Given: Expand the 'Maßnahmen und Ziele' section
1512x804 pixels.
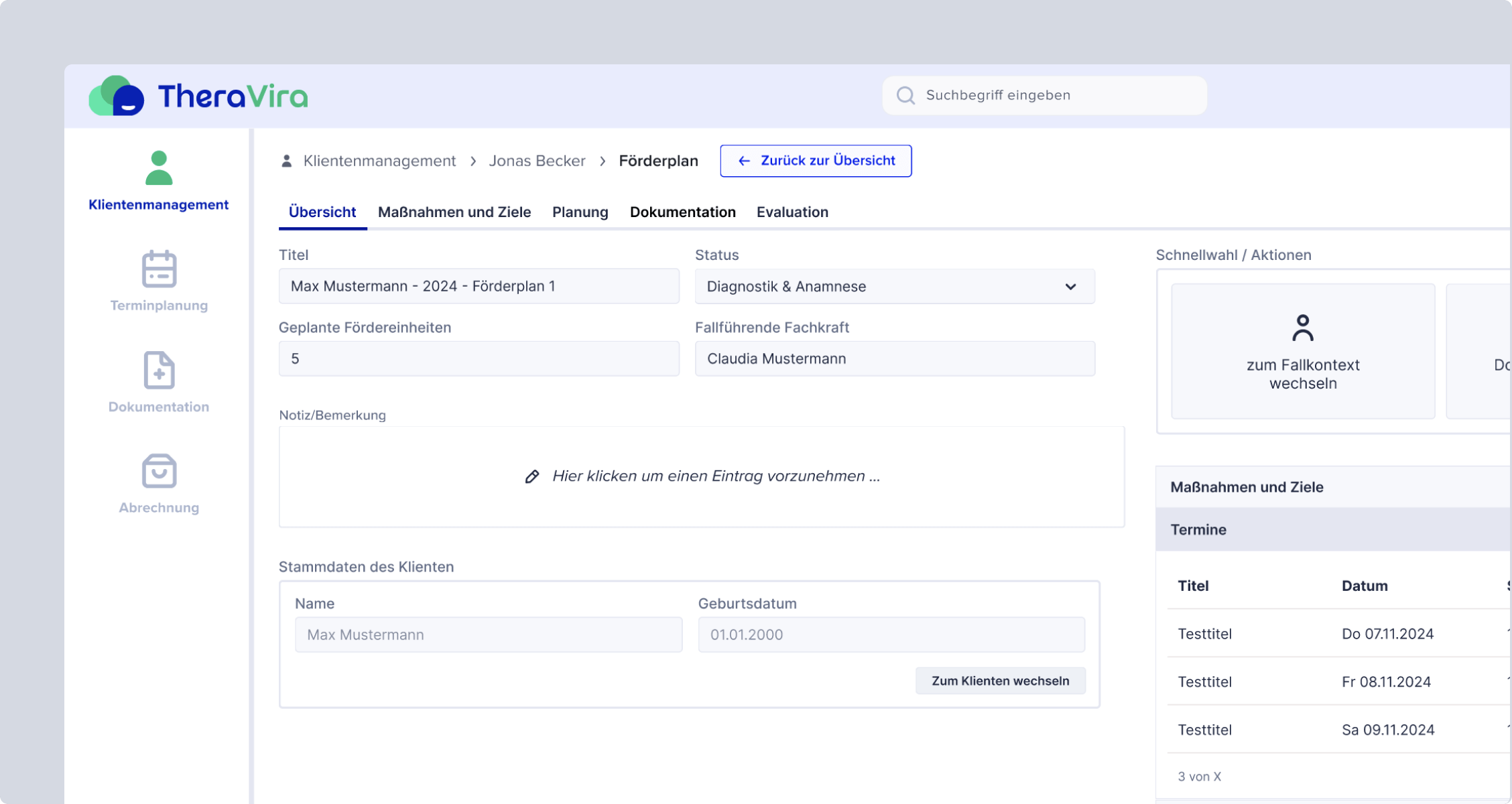Looking at the screenshot, I should [x=1247, y=487].
